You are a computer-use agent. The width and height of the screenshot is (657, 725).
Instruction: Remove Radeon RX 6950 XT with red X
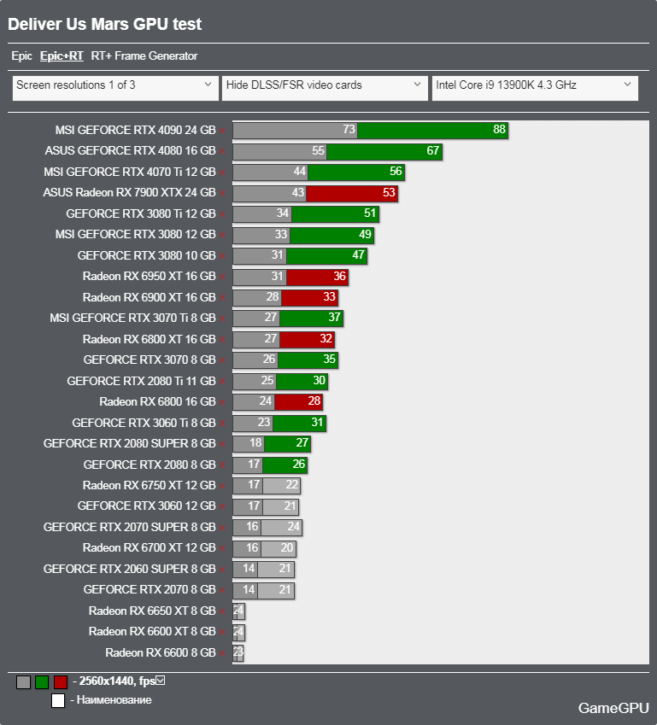[x=223, y=277]
